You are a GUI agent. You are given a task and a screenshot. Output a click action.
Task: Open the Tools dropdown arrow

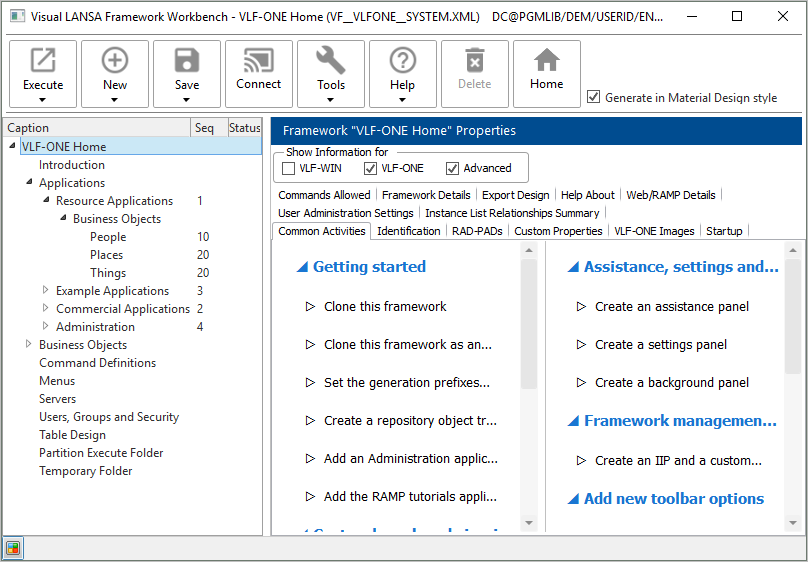[331, 100]
